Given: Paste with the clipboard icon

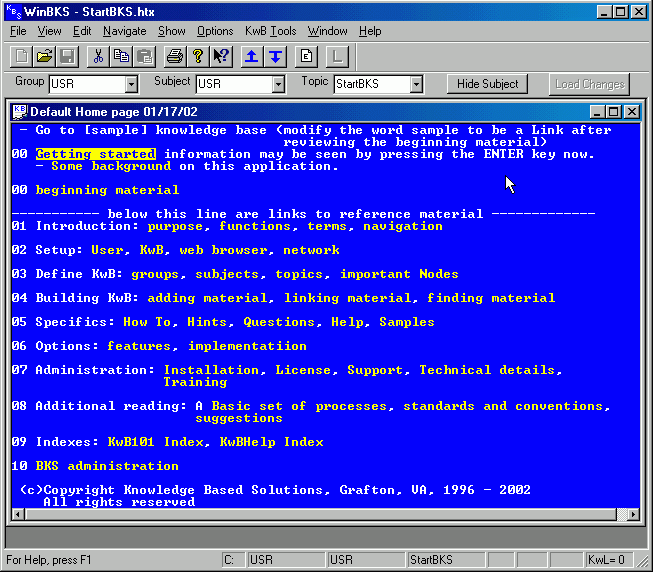Looking at the screenshot, I should [144, 56].
